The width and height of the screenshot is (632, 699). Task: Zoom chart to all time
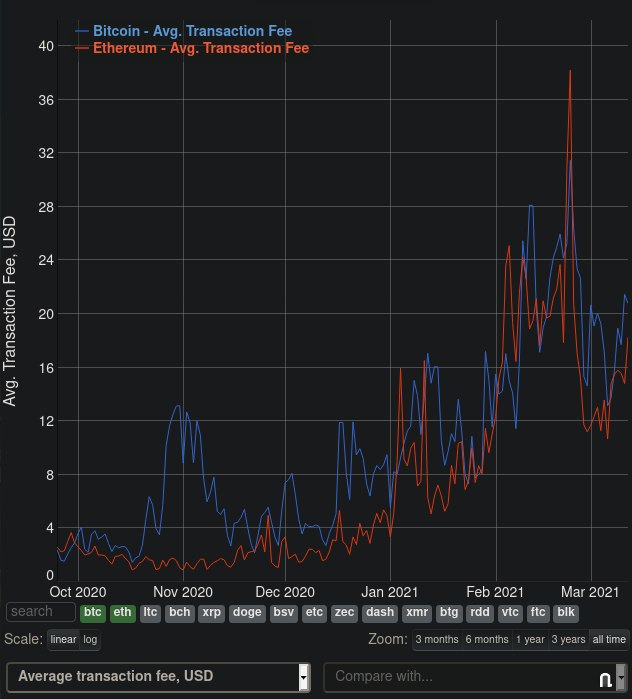pos(609,640)
